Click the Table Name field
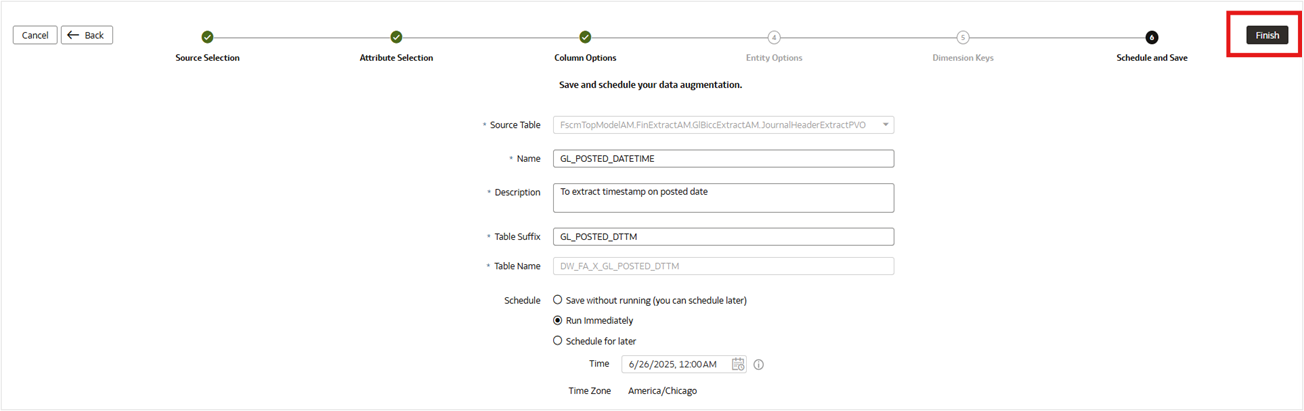The image size is (1304, 411). (x=722, y=266)
